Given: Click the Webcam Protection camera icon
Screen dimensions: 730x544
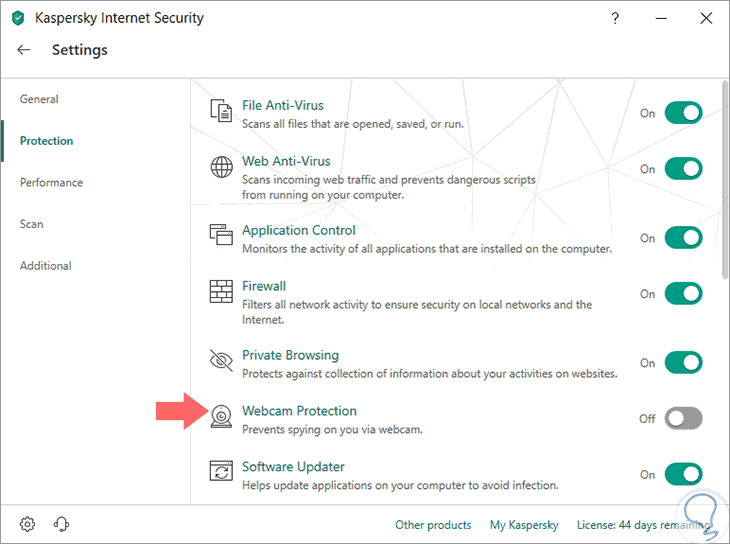Looking at the screenshot, I should point(221,417).
